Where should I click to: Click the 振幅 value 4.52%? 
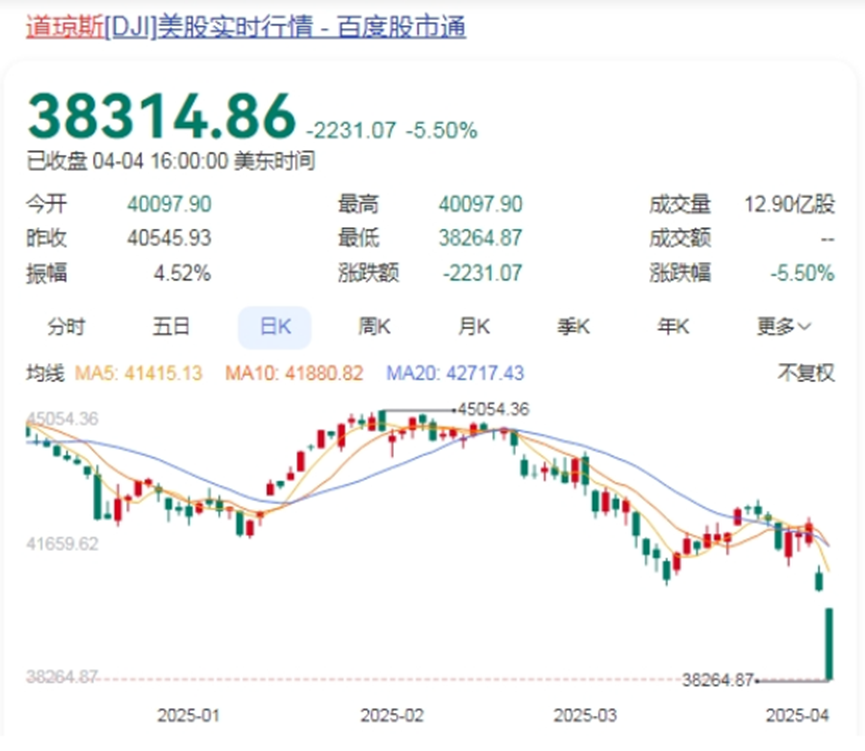point(183,273)
